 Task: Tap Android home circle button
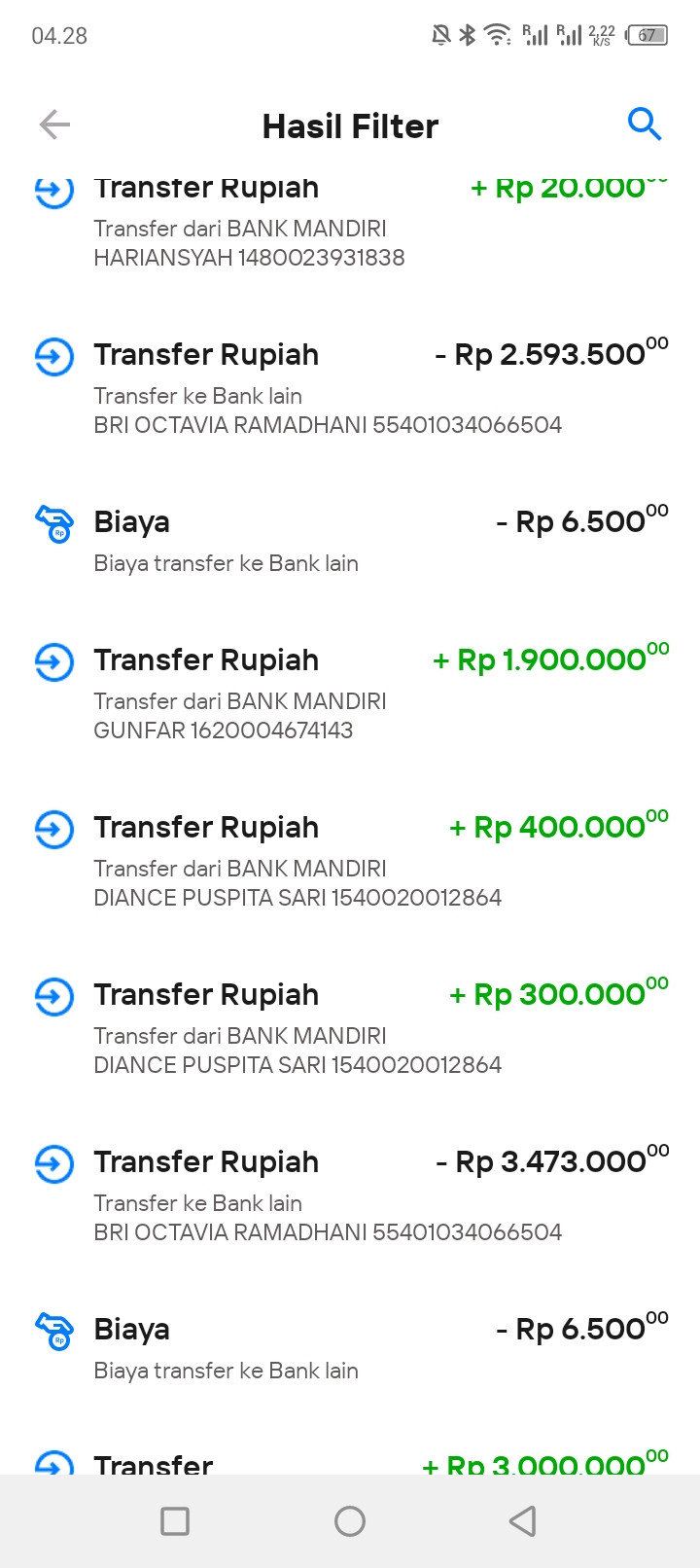pyautogui.click(x=350, y=1520)
